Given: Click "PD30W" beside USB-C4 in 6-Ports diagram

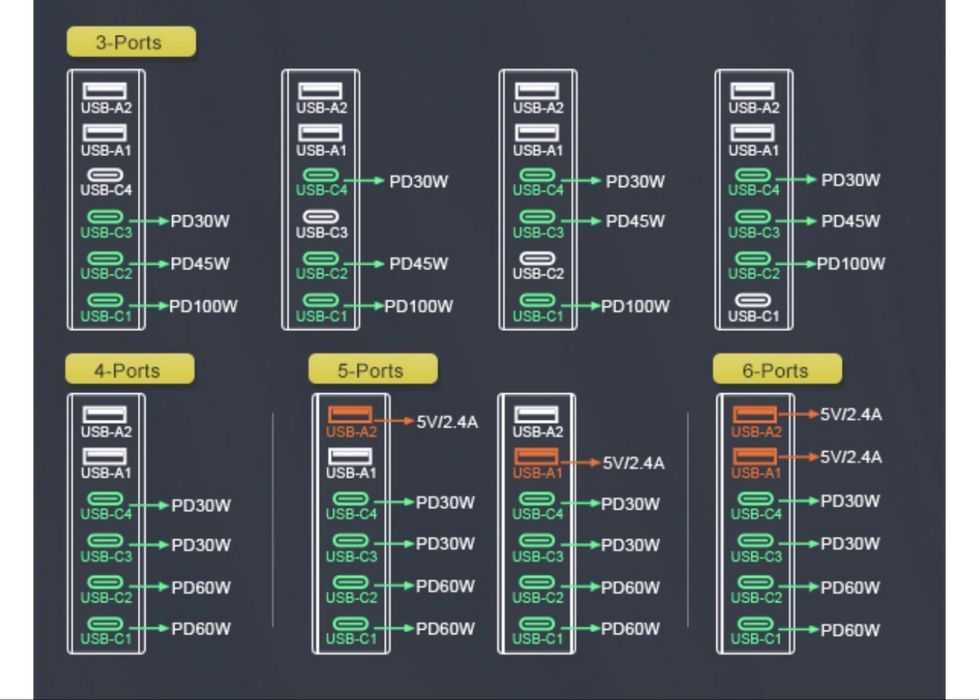Looking at the screenshot, I should [850, 501].
